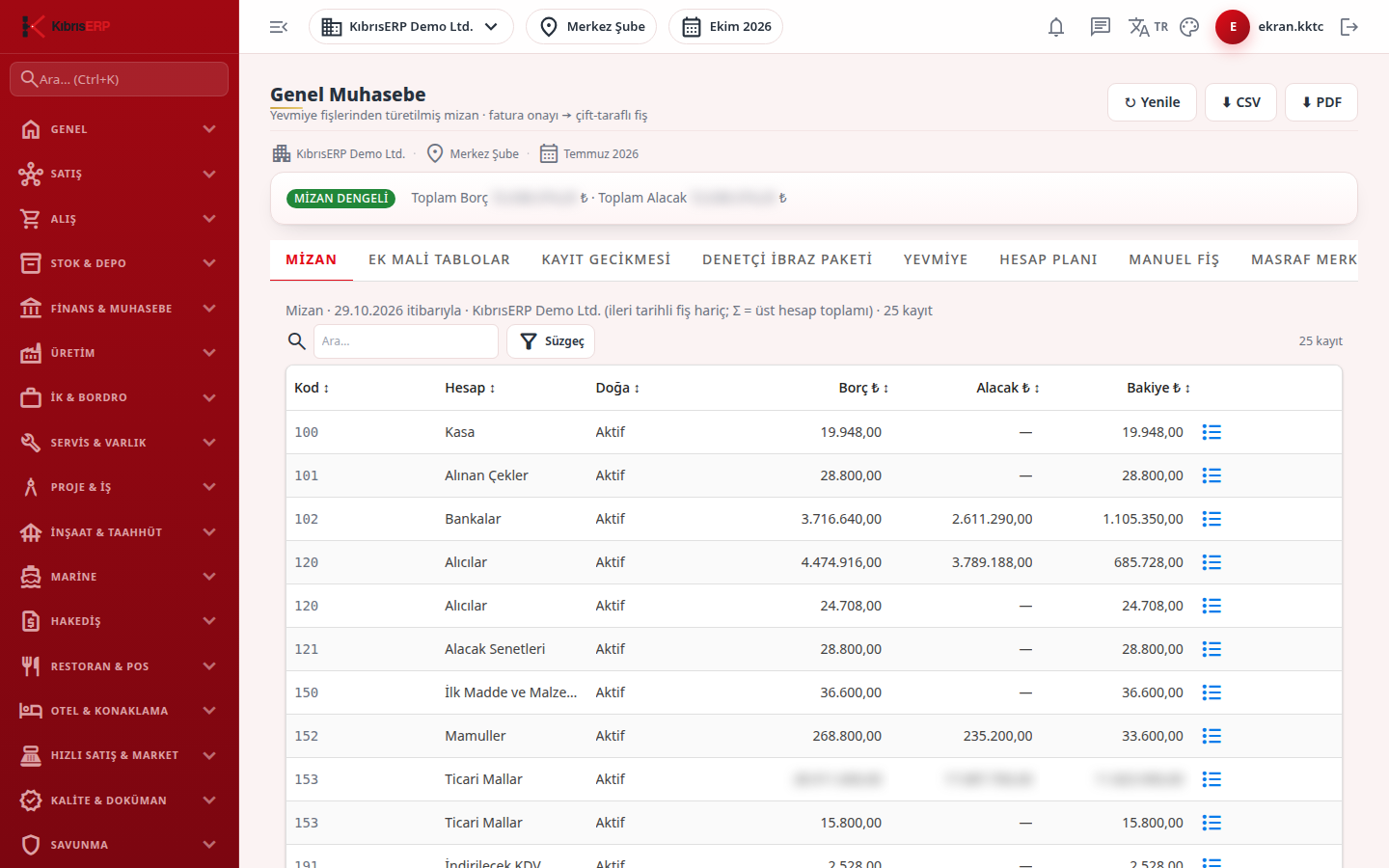Click the table search magnifier icon

pos(297,340)
